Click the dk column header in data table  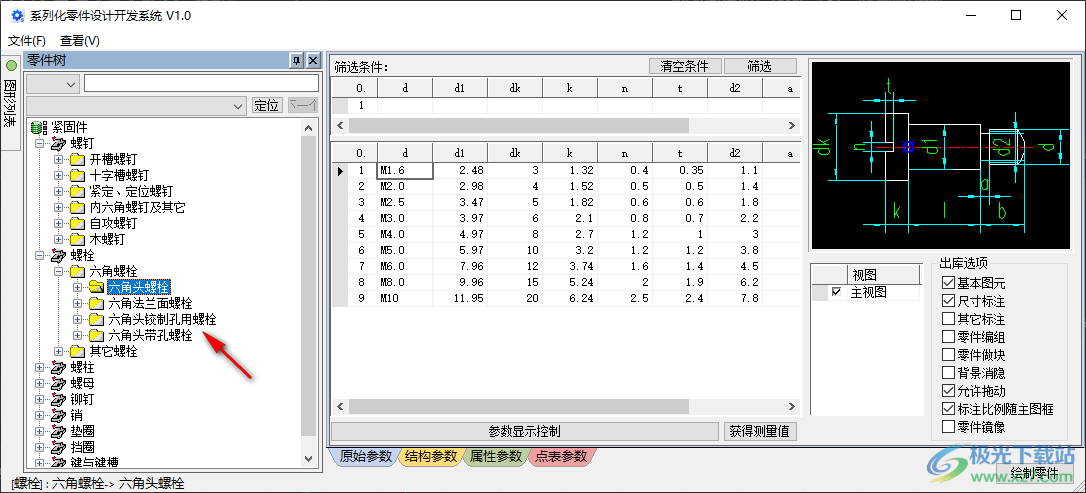pyautogui.click(x=515, y=153)
